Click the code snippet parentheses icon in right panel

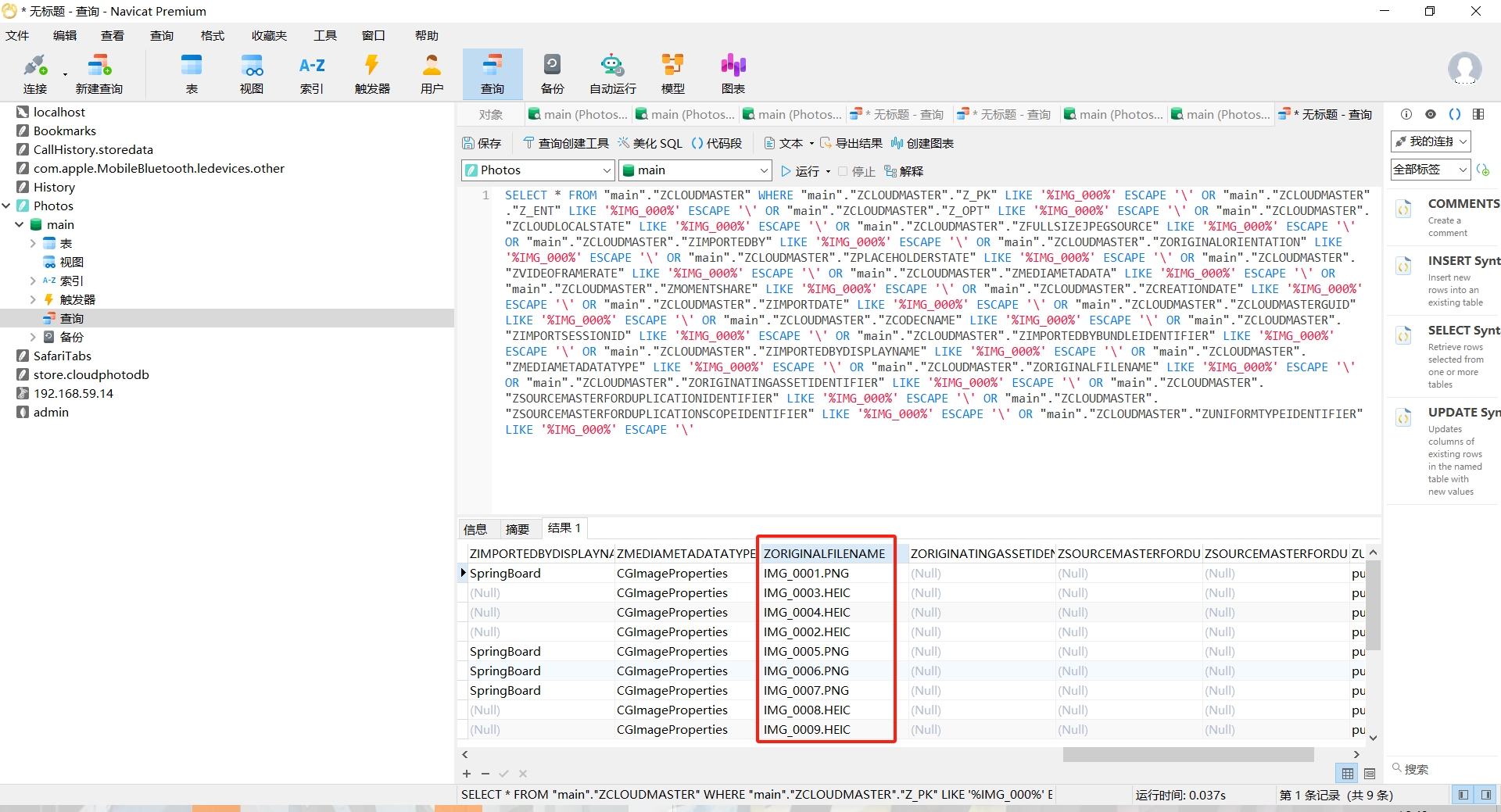tap(1455, 114)
